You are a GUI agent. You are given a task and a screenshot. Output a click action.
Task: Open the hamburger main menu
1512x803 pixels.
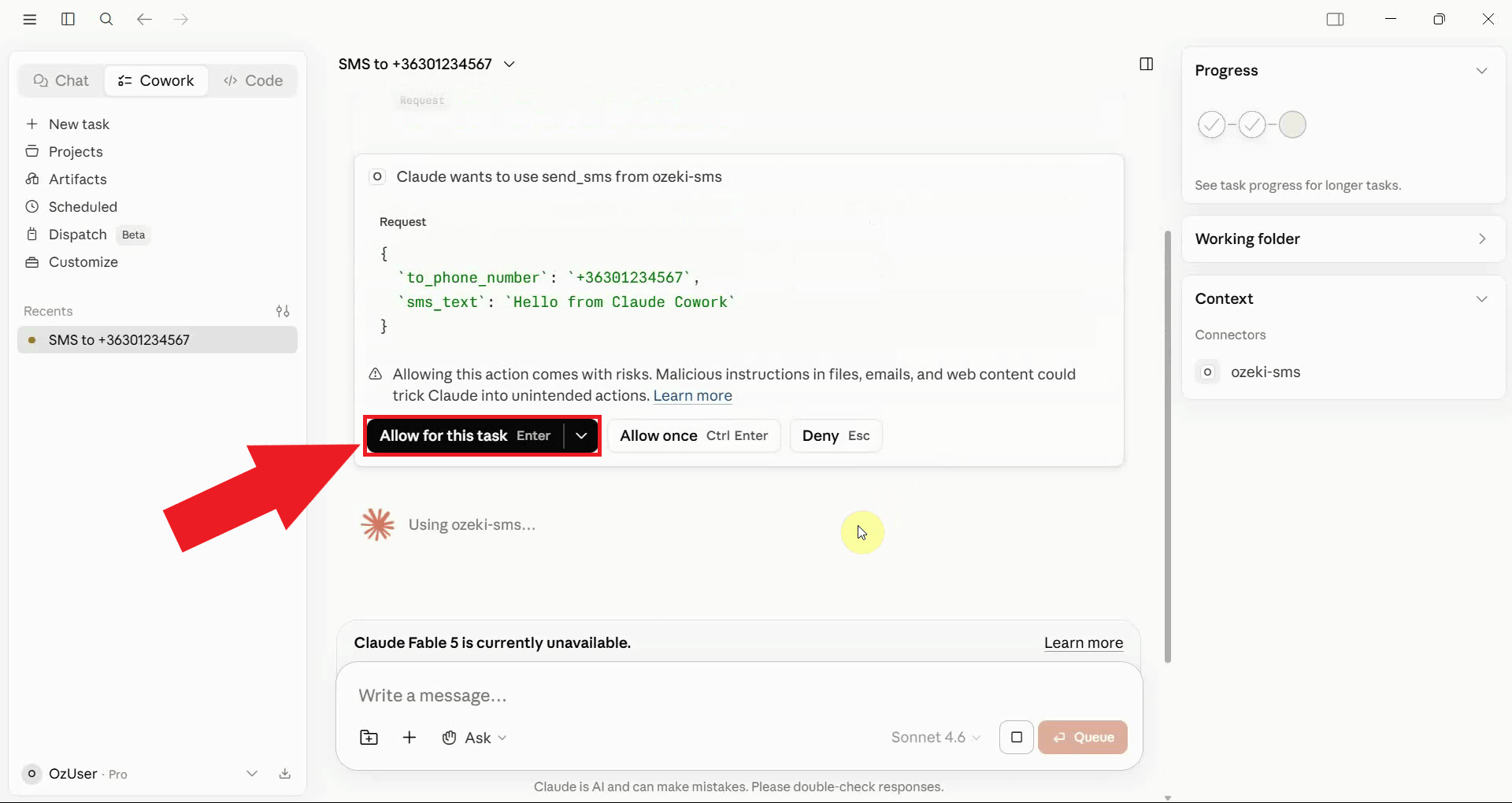point(30,20)
